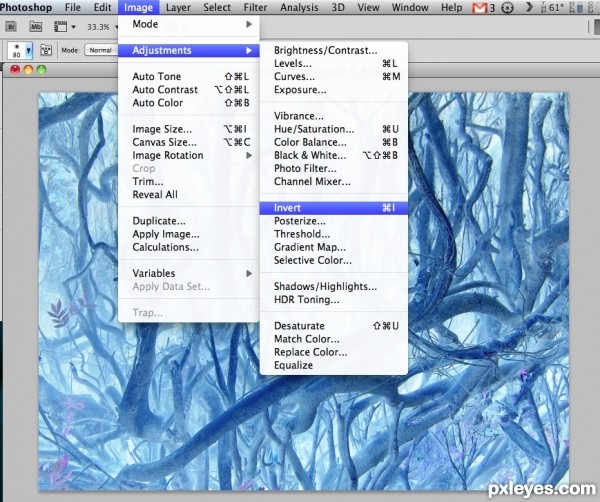Click the chevron arrow icon in menu bar
Screen dimensions: 600x502
529,7
